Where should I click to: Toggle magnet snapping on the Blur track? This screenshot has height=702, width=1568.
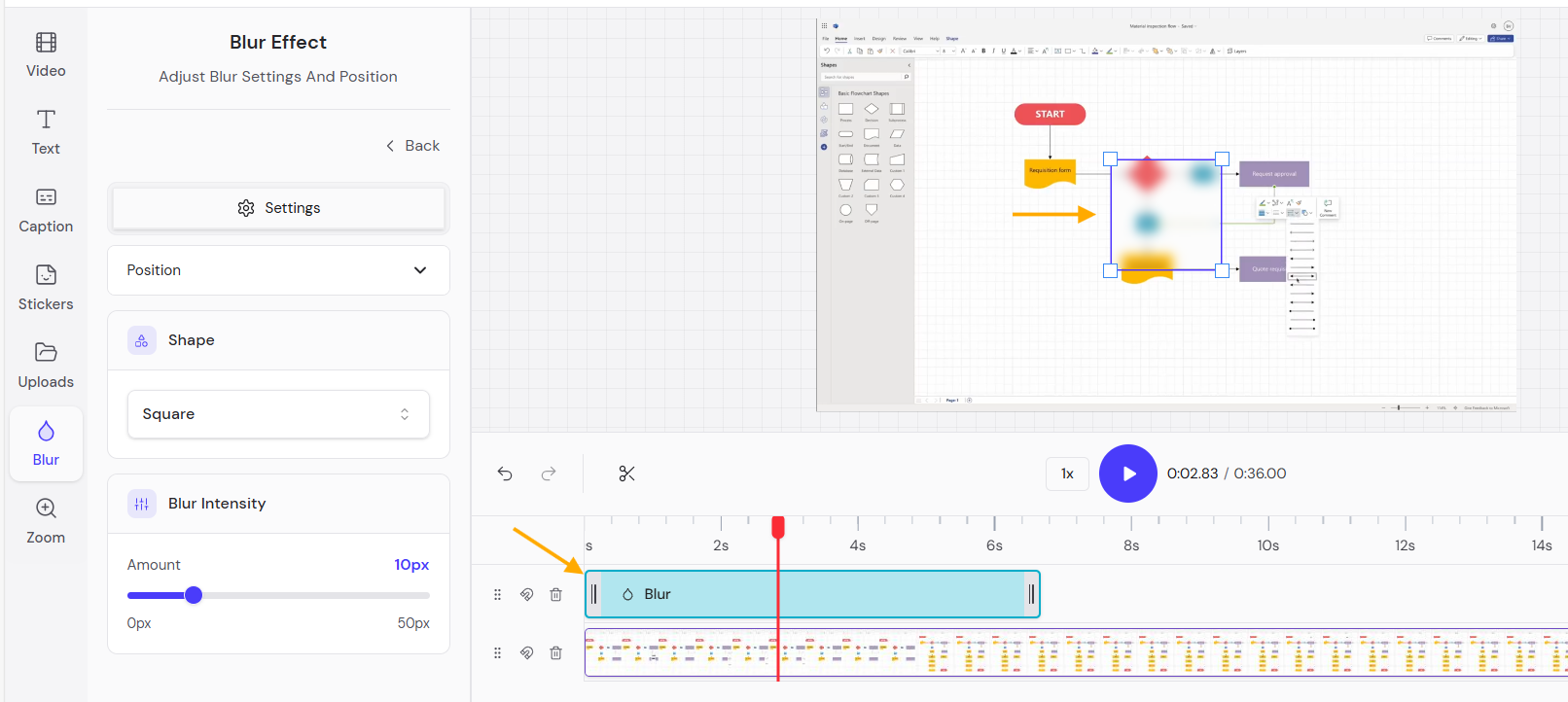tap(526, 594)
